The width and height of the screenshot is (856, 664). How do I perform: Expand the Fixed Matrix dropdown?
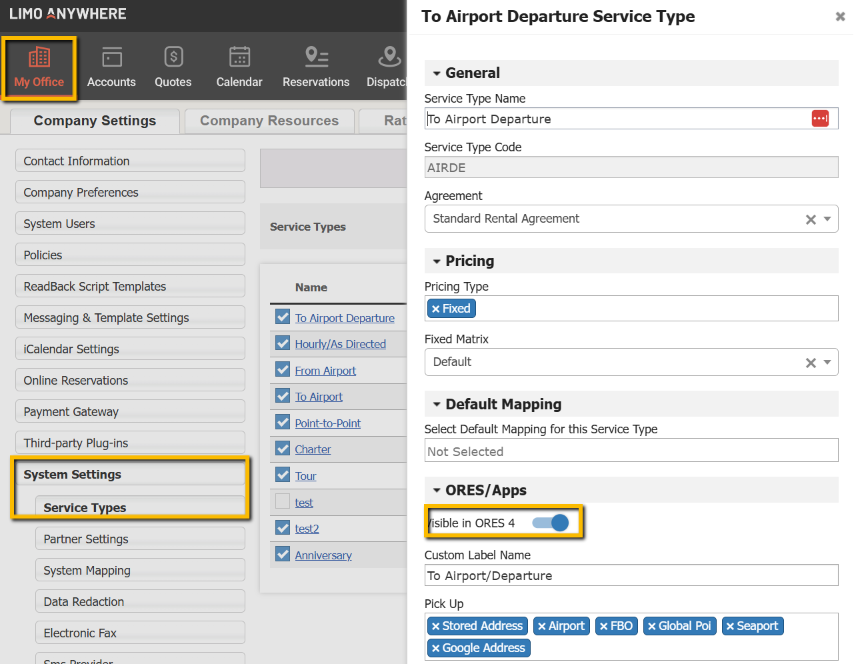(828, 362)
